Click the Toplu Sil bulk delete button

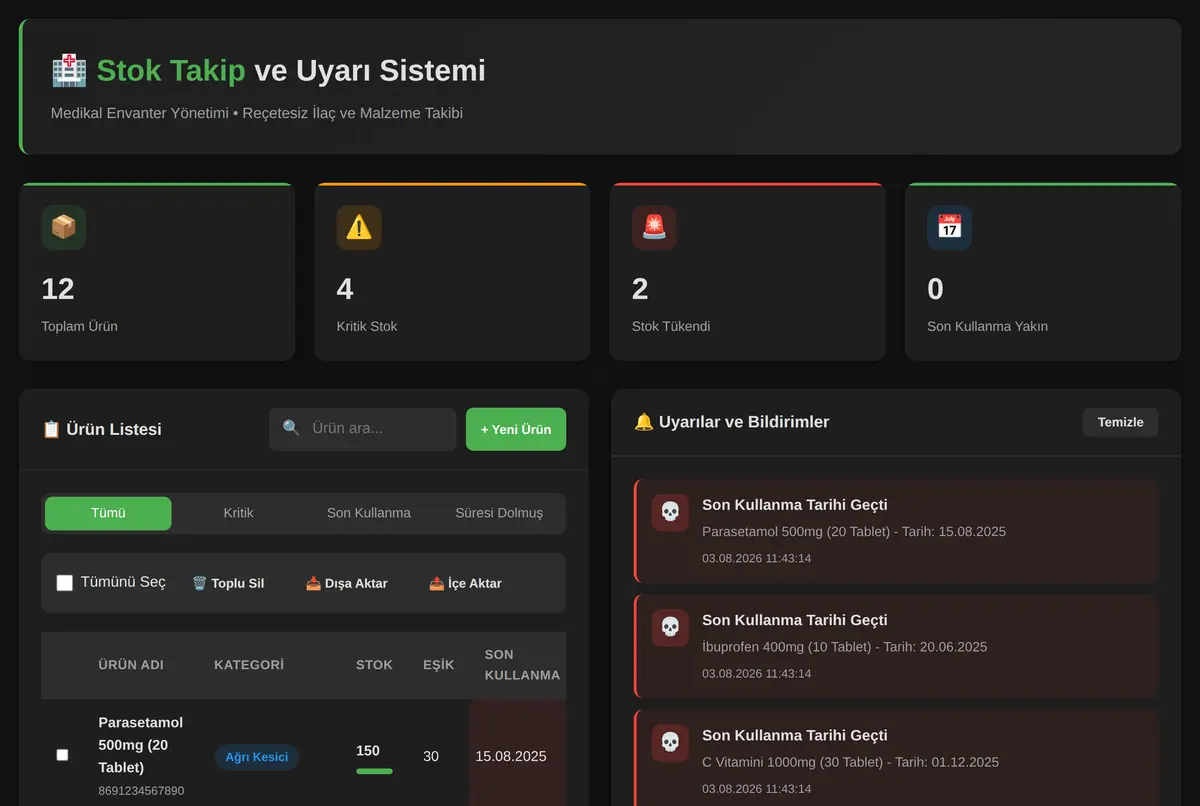228,583
